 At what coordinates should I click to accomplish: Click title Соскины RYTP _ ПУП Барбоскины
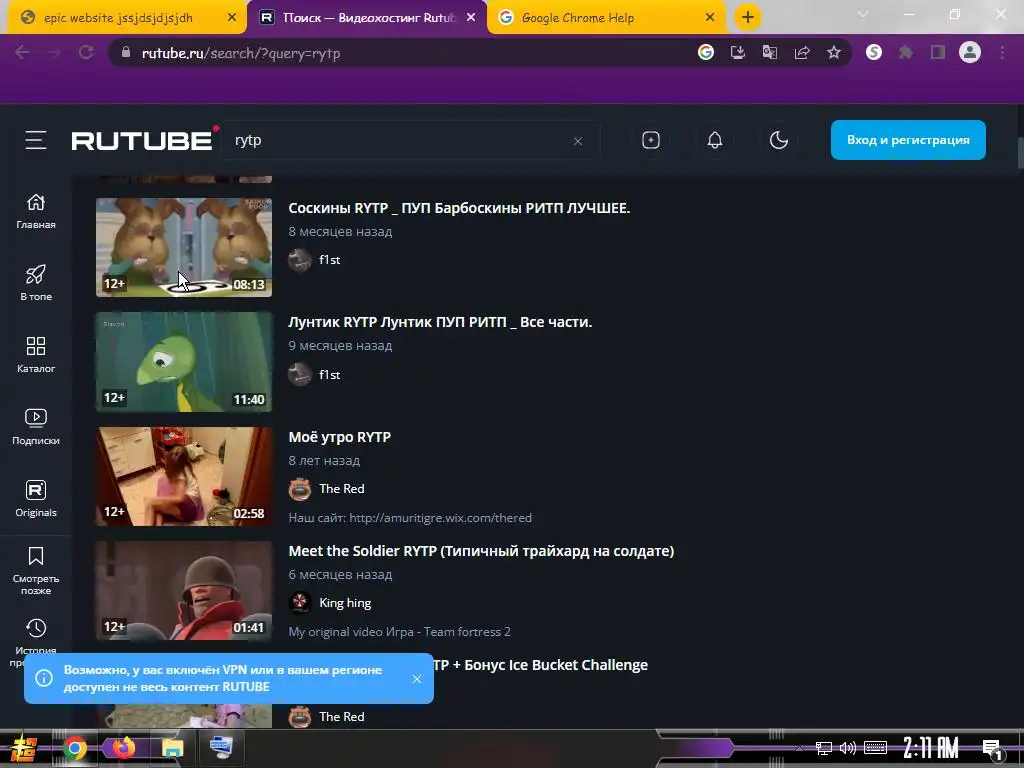click(459, 208)
